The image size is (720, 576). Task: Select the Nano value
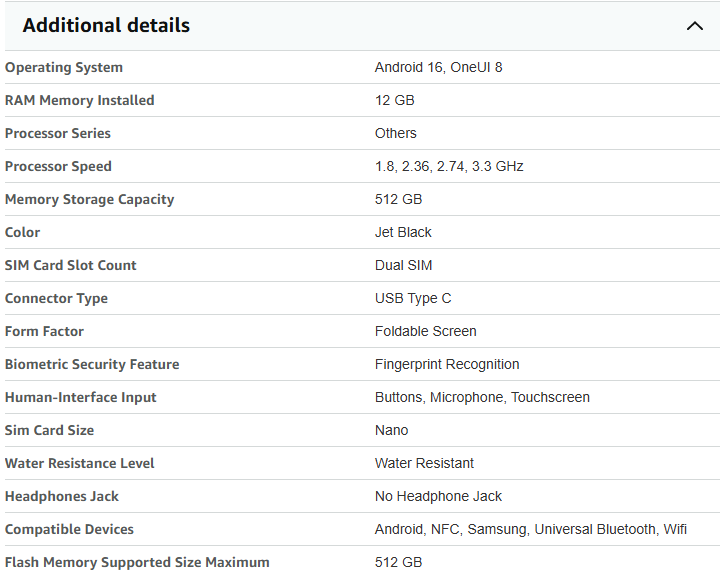pyautogui.click(x=392, y=430)
